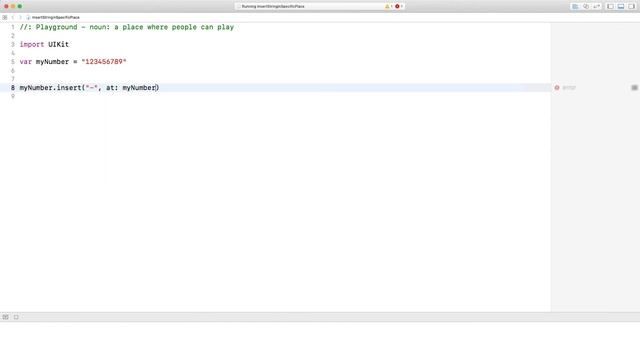Toggle the Navigator panel
640x360 pixels.
pyautogui.click(x=610, y=7)
